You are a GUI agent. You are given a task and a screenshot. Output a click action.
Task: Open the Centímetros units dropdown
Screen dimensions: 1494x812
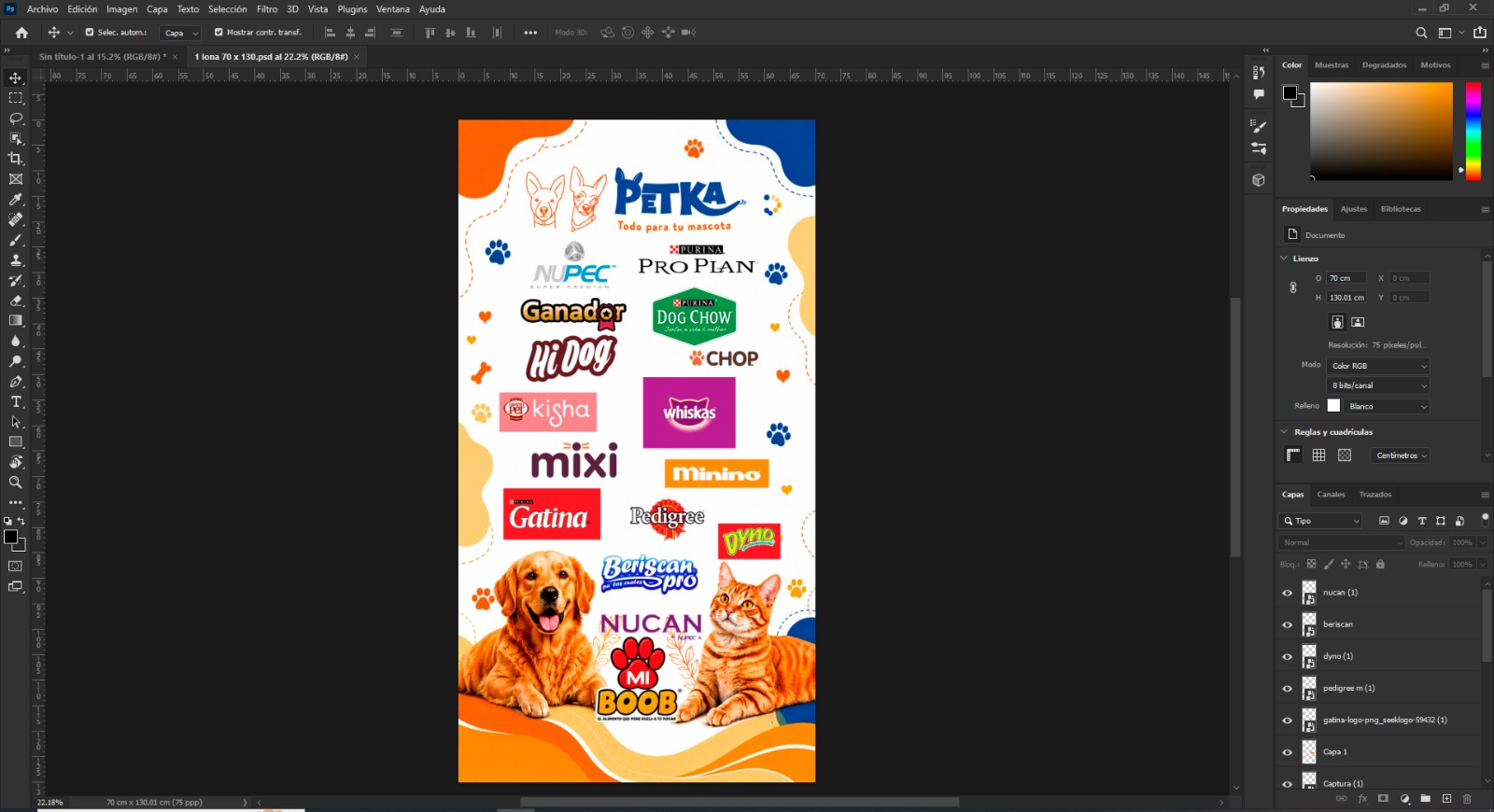(x=1401, y=455)
